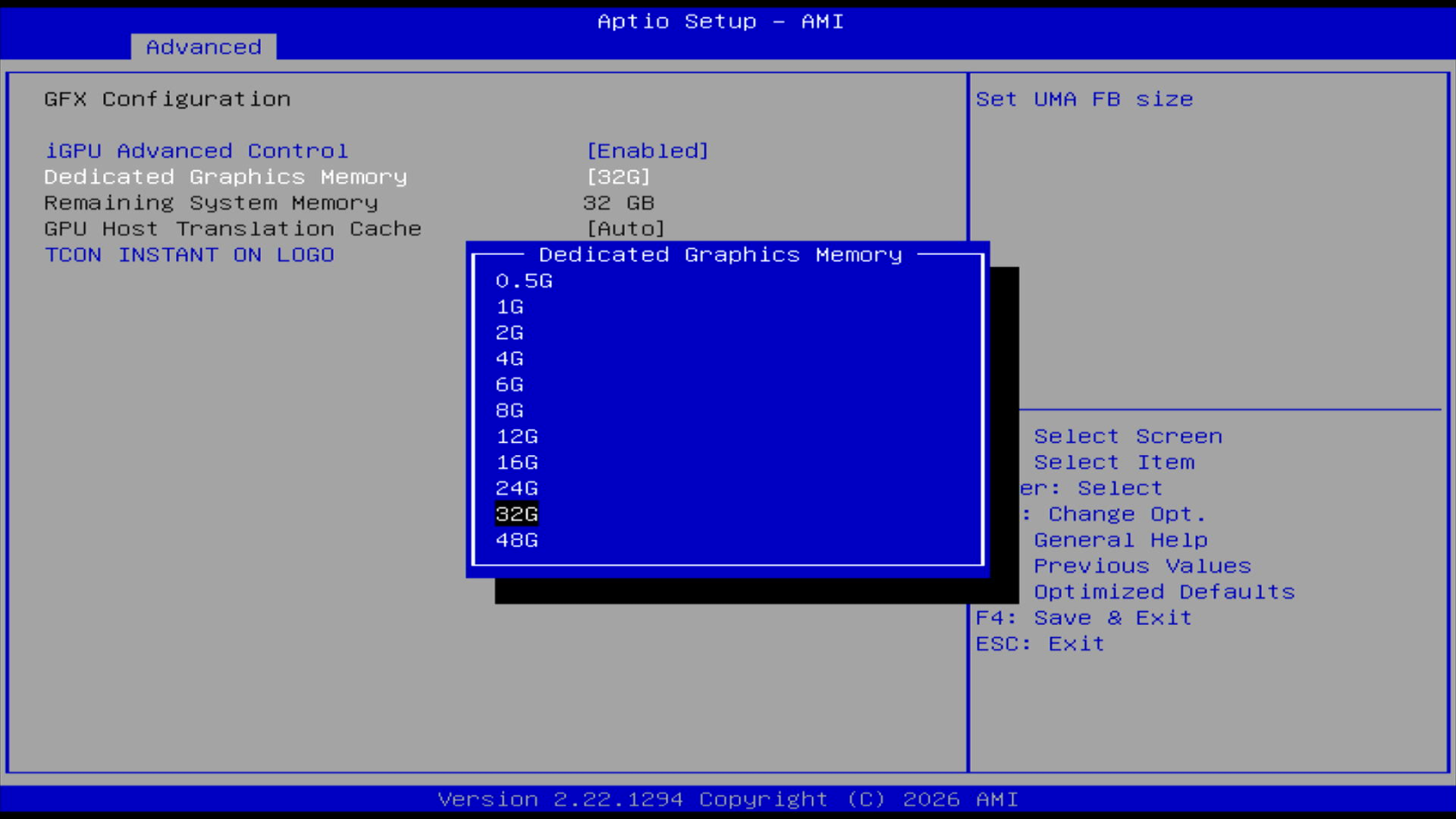The height and width of the screenshot is (819, 1456).
Task: Open the [Auto] translation cache value
Action: pos(626,229)
